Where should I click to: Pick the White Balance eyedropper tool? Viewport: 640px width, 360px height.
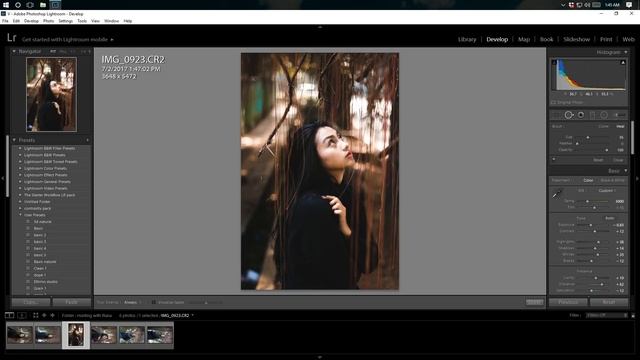(557, 193)
